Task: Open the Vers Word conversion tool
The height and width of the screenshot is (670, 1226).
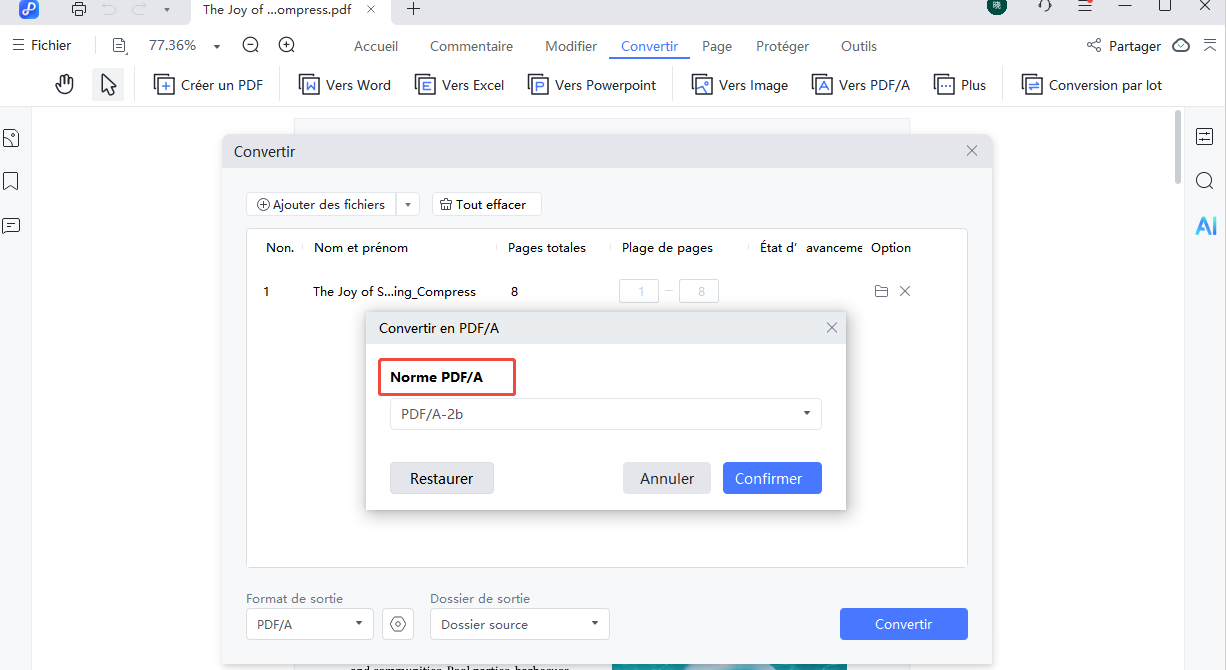Action: [x=344, y=85]
